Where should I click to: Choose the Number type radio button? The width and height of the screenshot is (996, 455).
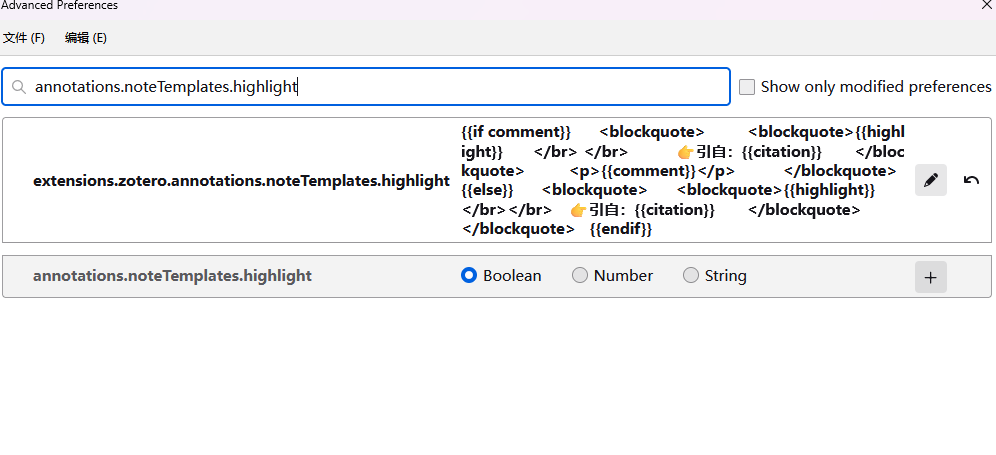pos(580,276)
